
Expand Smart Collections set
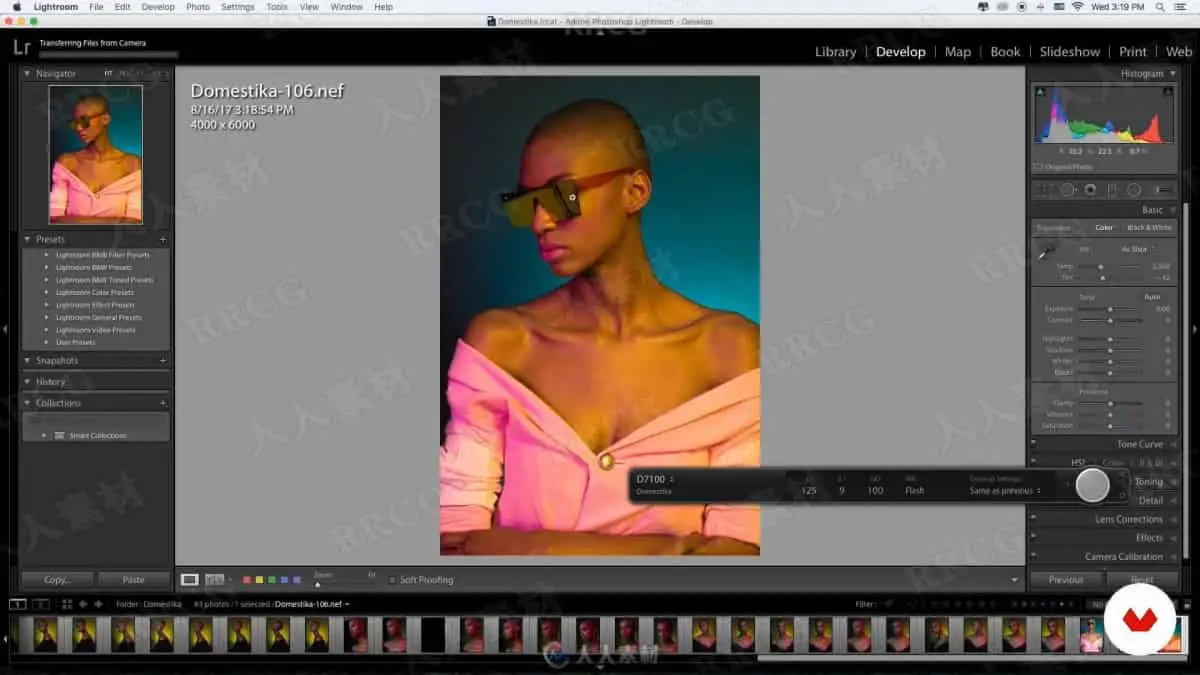tap(44, 435)
